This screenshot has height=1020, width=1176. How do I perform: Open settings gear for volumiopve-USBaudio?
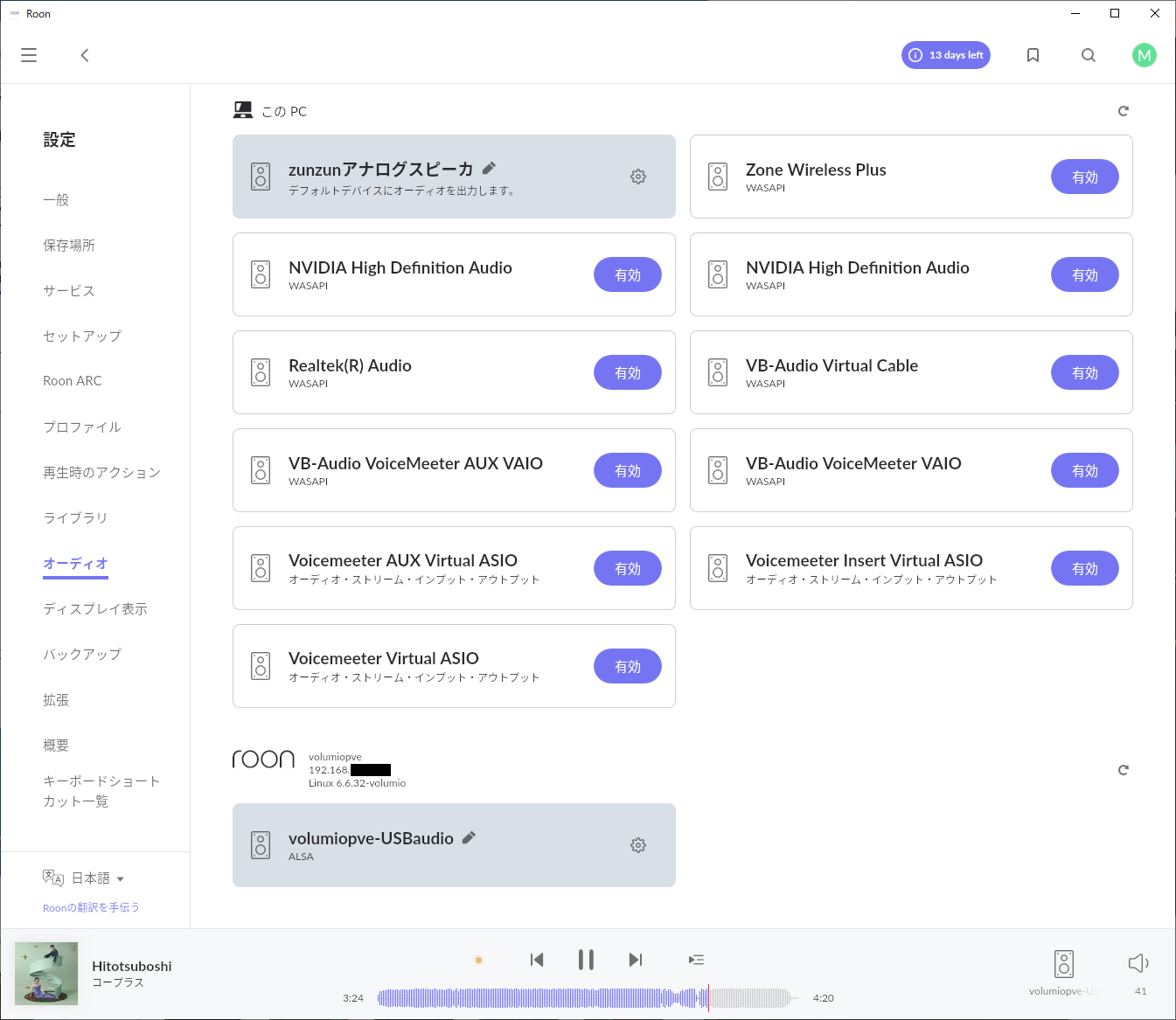coord(638,845)
